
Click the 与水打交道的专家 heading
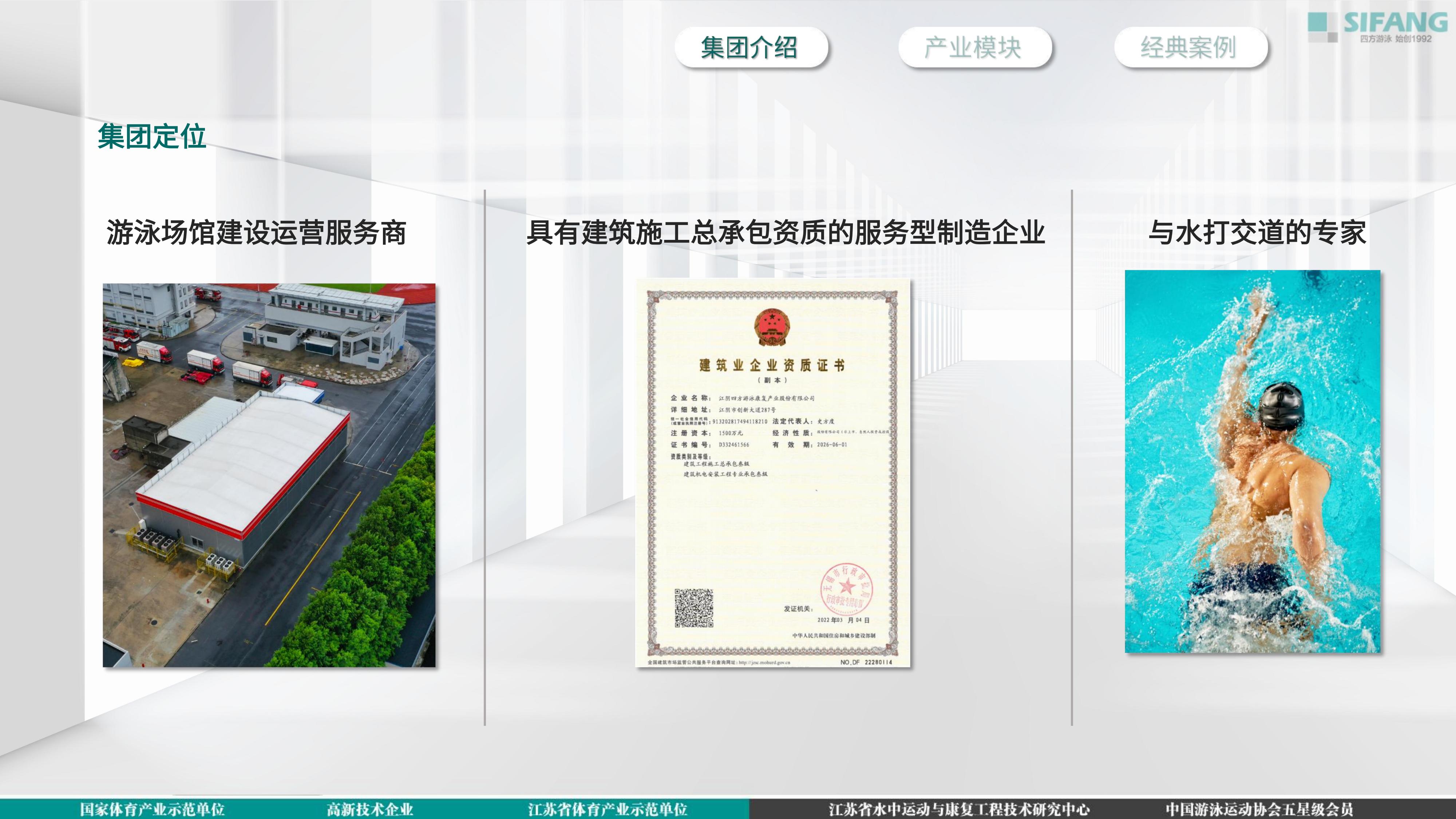pyautogui.click(x=1258, y=232)
